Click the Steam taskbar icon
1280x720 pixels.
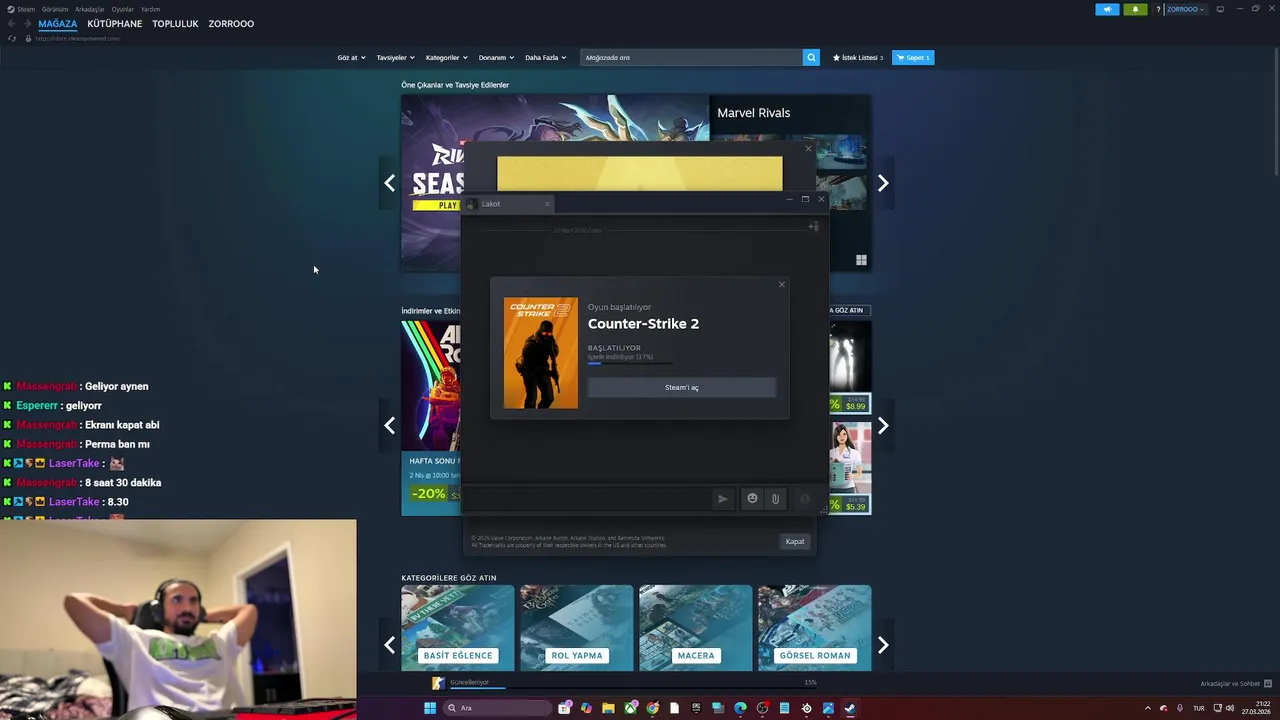point(850,708)
